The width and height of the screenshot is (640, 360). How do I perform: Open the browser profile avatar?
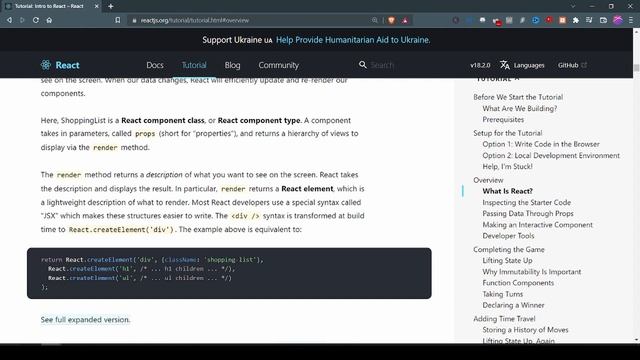pyautogui.click(x=618, y=20)
